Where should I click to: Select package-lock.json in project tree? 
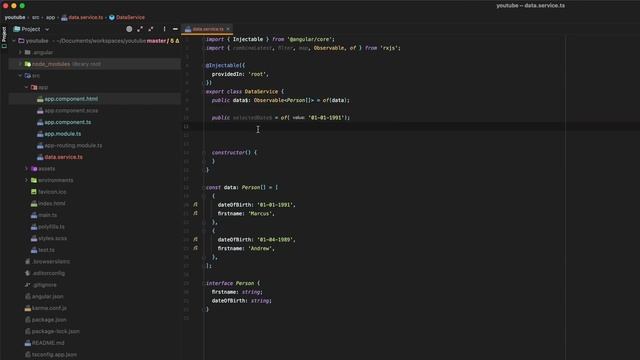(x=56, y=331)
